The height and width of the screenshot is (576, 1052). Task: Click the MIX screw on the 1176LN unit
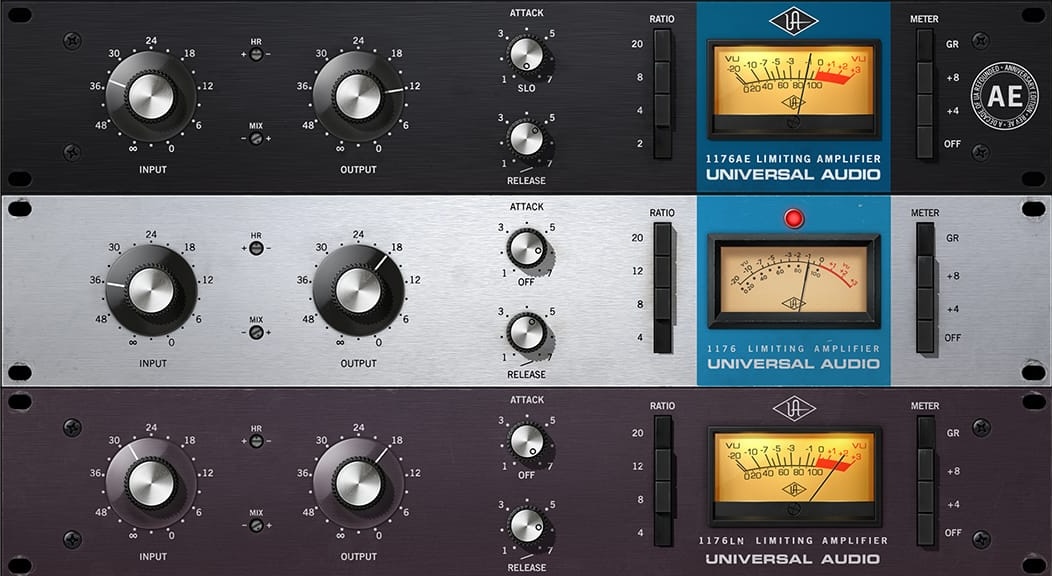256,525
